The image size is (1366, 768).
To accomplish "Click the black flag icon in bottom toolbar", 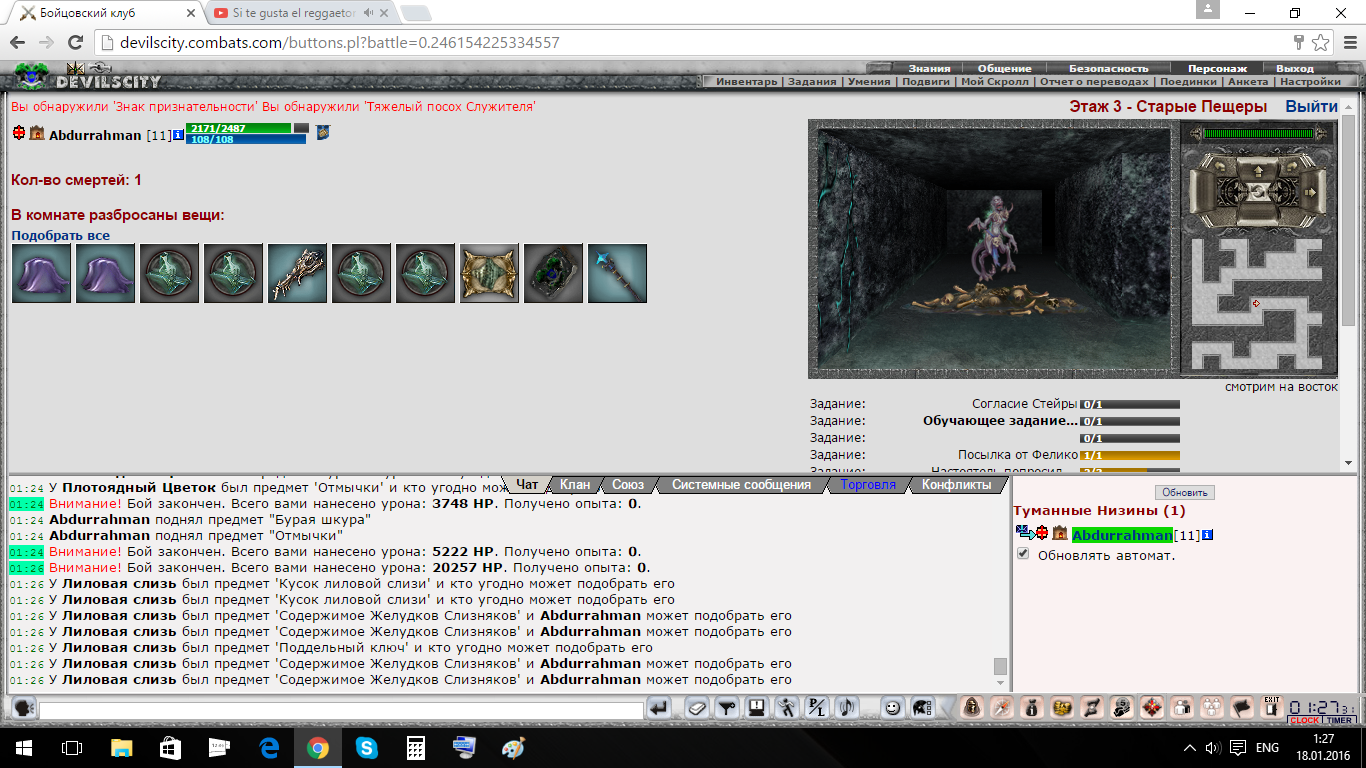I will pyautogui.click(x=1241, y=708).
